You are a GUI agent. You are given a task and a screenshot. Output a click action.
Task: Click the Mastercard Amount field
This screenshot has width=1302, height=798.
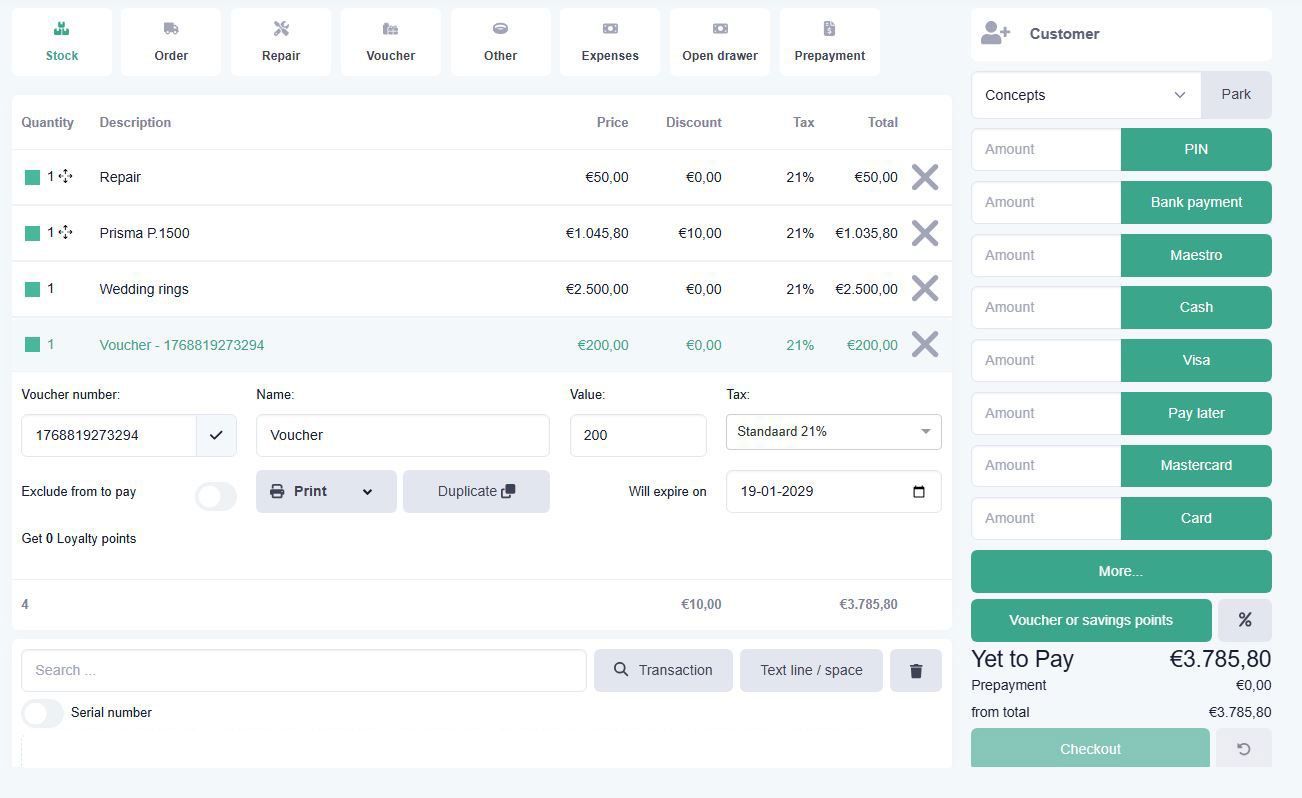point(1046,465)
